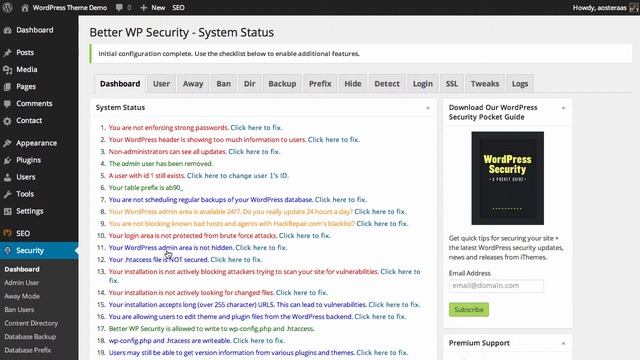Click fix link for editing theme and plugin files
Screen dimensions: 640x360
point(380,317)
